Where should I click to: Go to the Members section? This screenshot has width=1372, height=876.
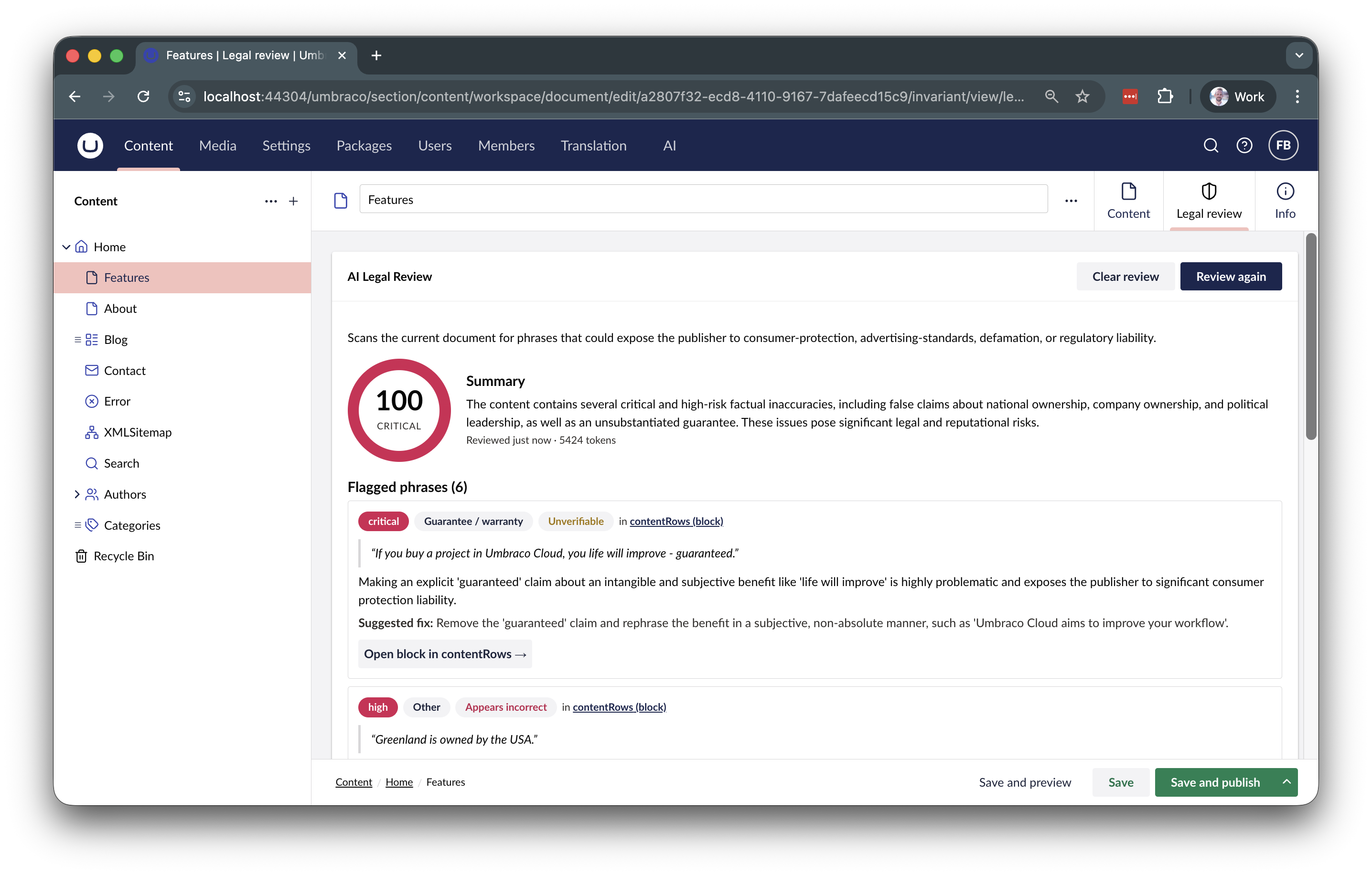tap(506, 145)
